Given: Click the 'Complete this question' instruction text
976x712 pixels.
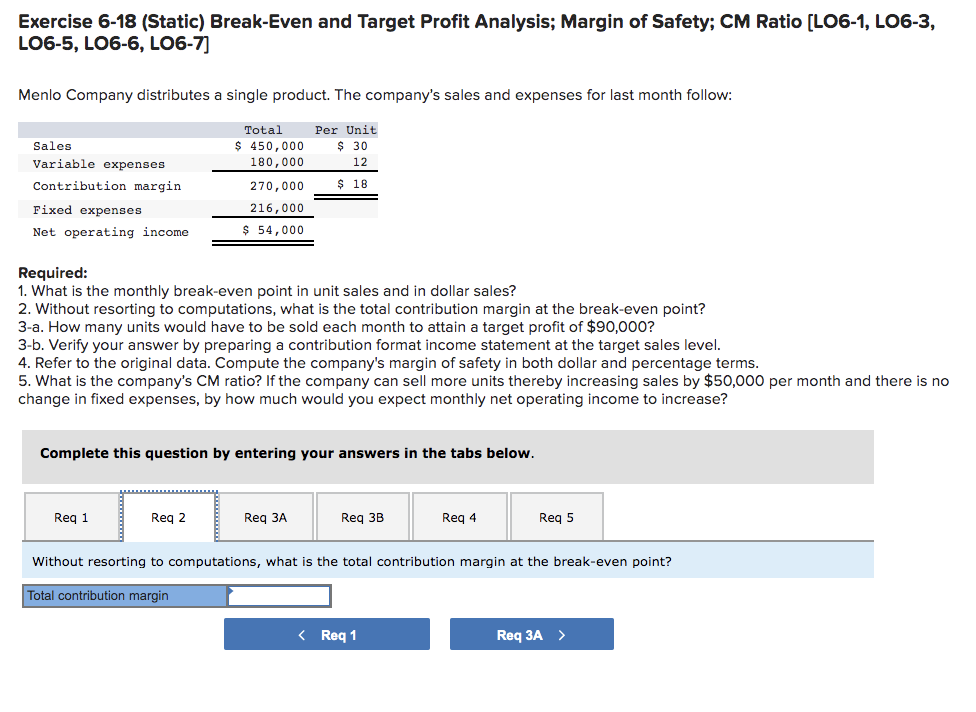Looking at the screenshot, I should [287, 453].
